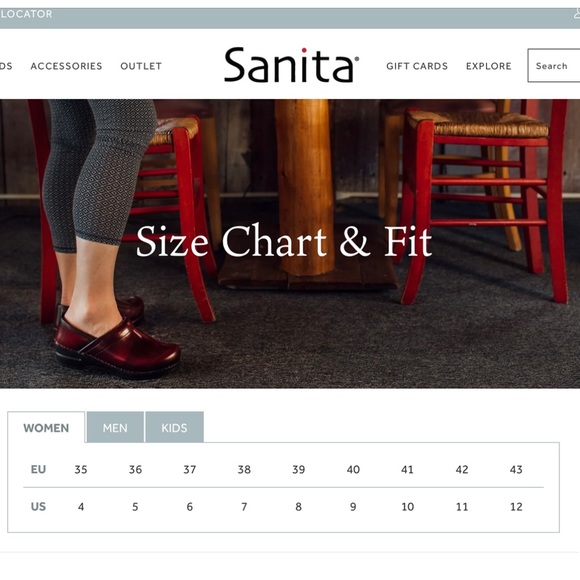Click US size 12 in chart
Image resolution: width=580 pixels, height=580 pixels.
tap(516, 506)
